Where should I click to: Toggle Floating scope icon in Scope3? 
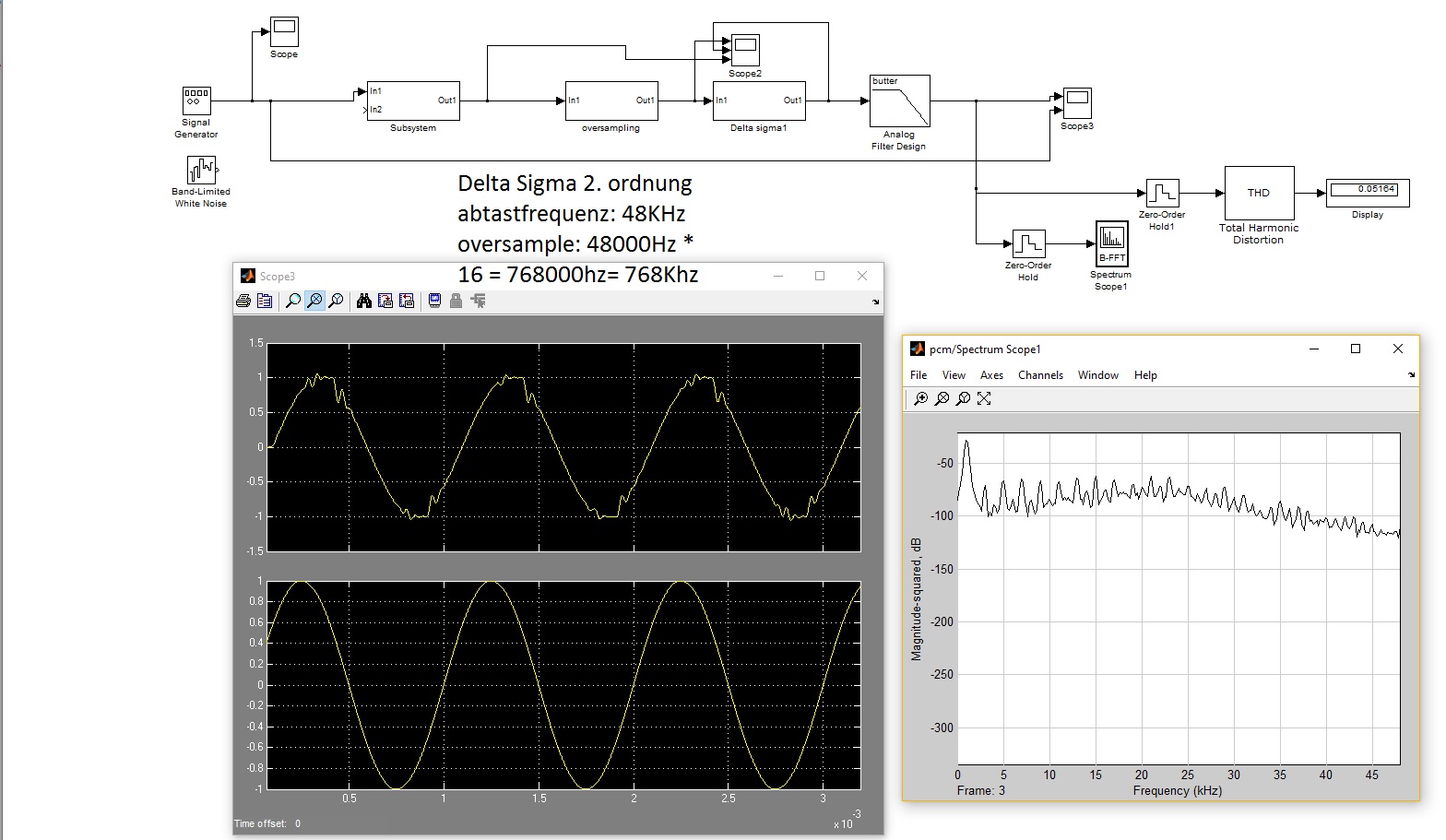pyautogui.click(x=435, y=301)
